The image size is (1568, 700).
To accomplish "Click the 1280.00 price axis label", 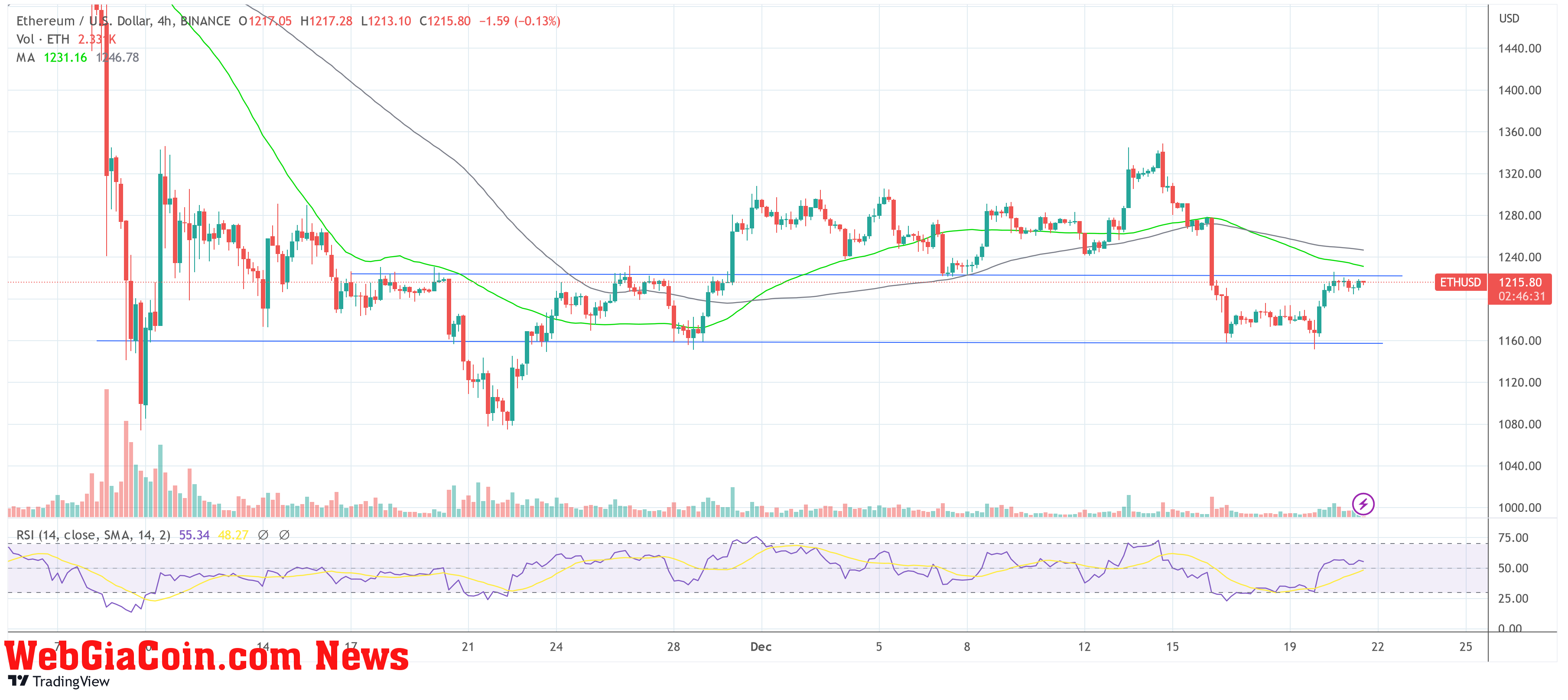I will pos(1519,215).
